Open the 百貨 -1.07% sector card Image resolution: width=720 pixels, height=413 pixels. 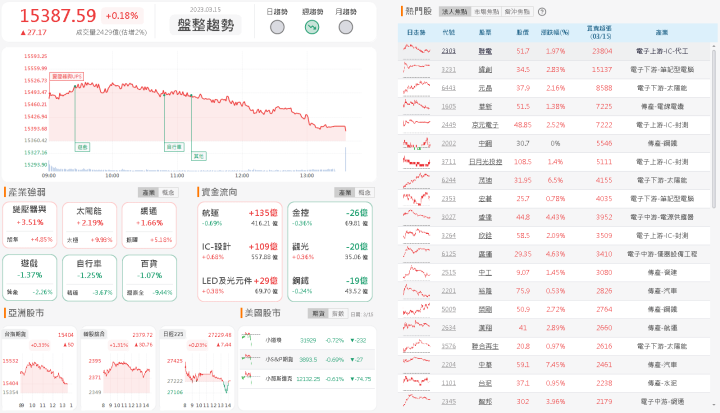(x=149, y=278)
